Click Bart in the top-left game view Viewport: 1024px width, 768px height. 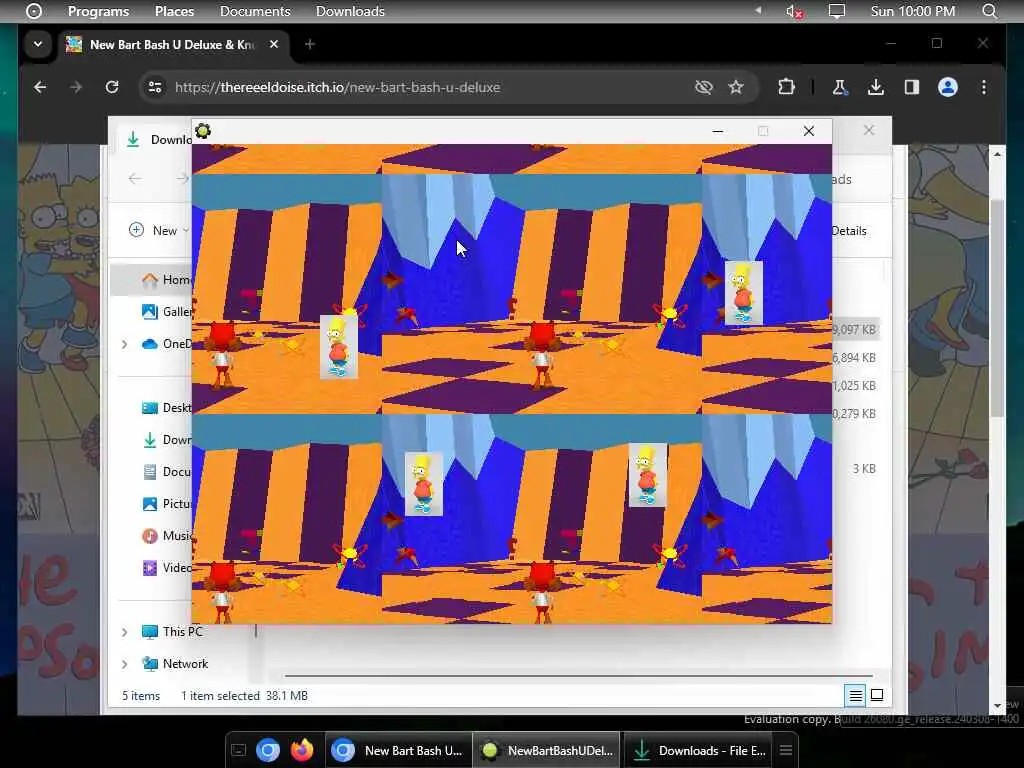pyautogui.click(x=338, y=347)
